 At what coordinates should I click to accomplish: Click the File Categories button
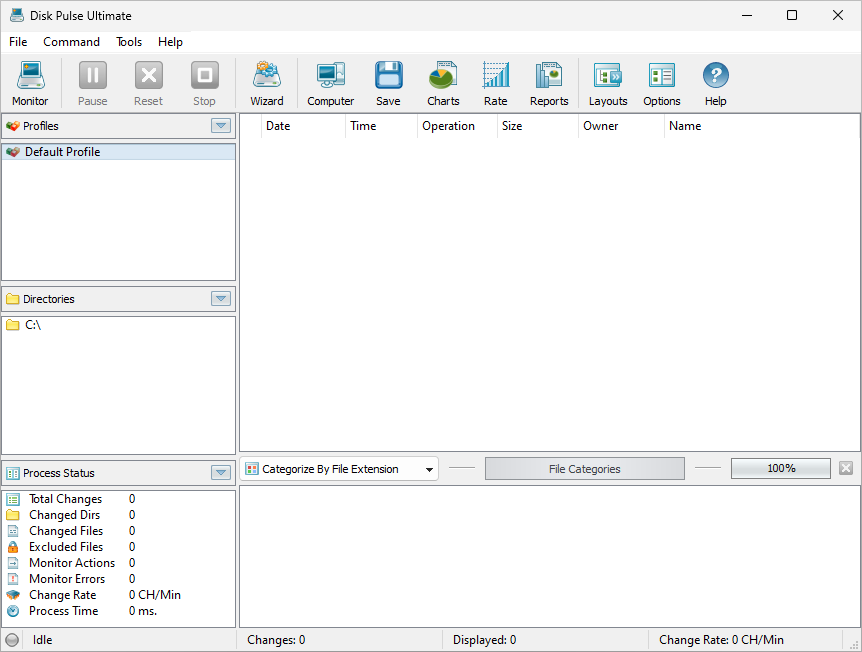(x=584, y=467)
